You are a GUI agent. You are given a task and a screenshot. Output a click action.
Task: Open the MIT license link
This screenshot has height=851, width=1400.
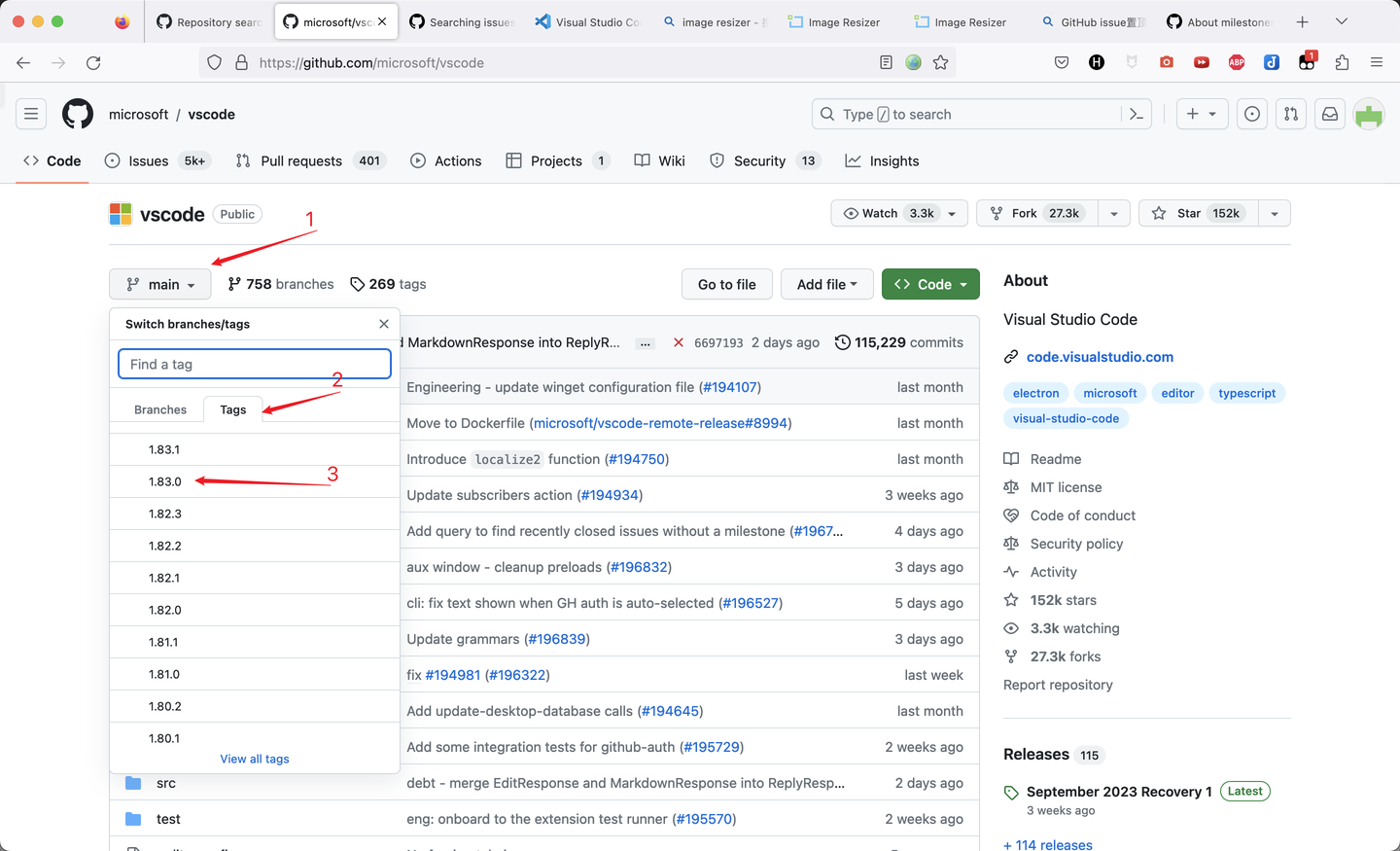[1066, 487]
